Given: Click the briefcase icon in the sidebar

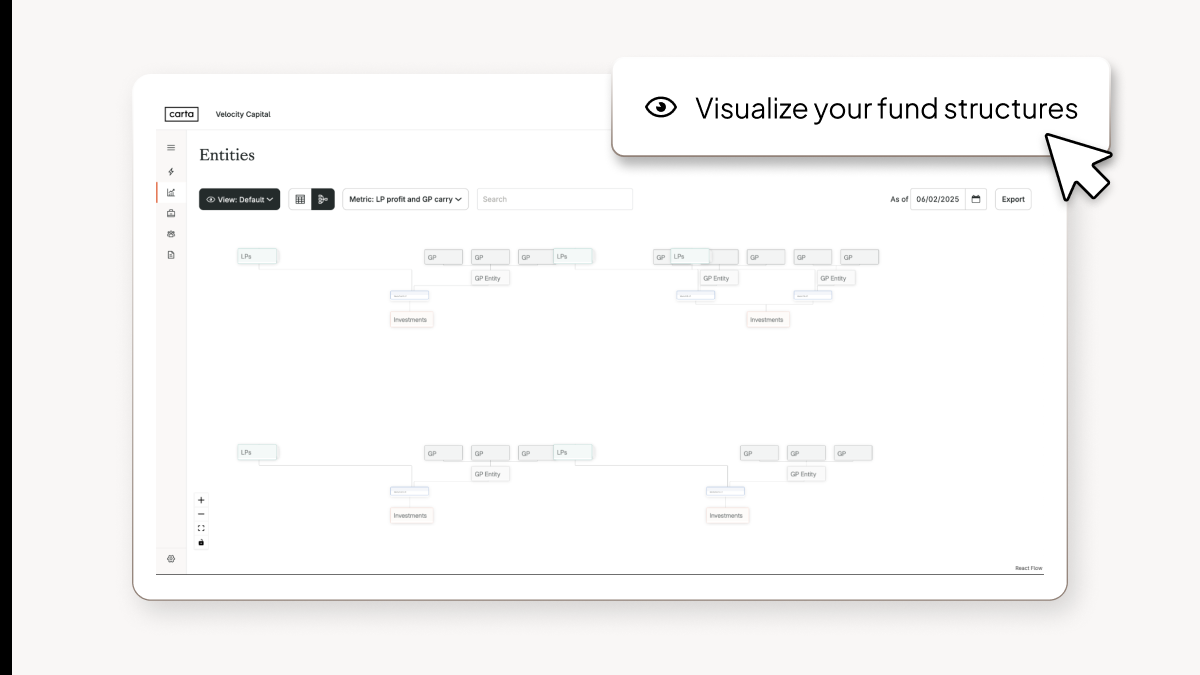Looking at the screenshot, I should [x=171, y=213].
